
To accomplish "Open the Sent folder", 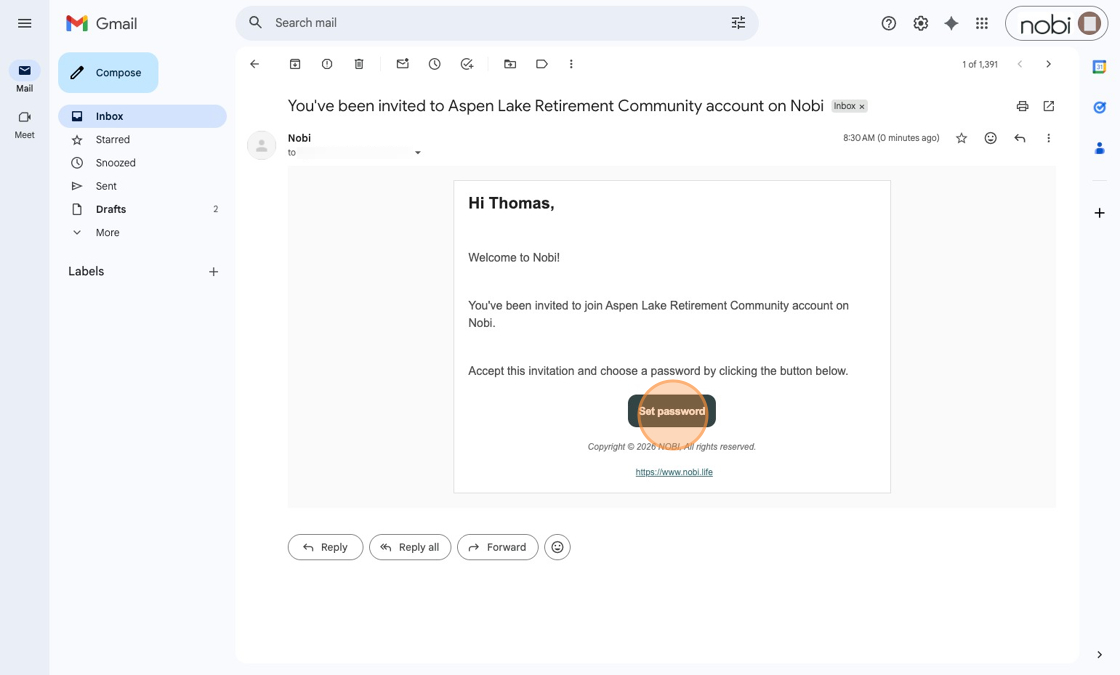I will click(x=106, y=186).
